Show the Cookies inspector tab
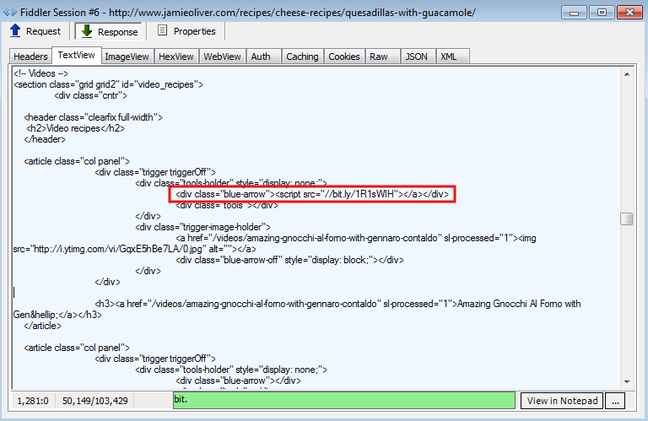This screenshot has width=648, height=421. (344, 57)
